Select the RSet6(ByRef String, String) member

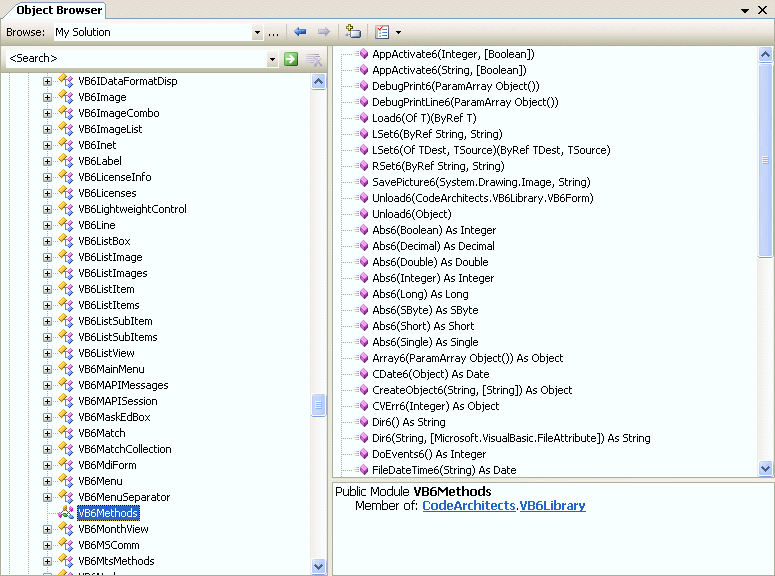(438, 166)
